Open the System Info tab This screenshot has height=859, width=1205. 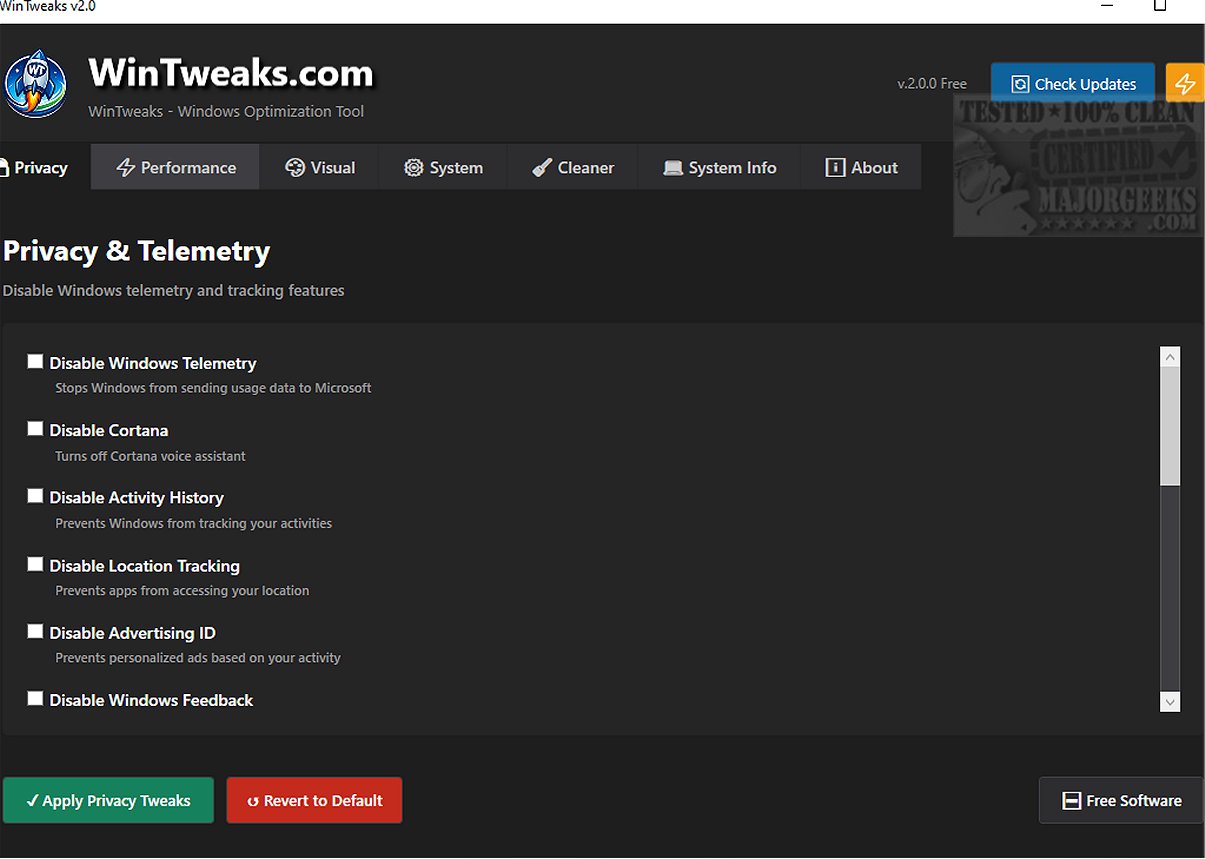click(720, 167)
